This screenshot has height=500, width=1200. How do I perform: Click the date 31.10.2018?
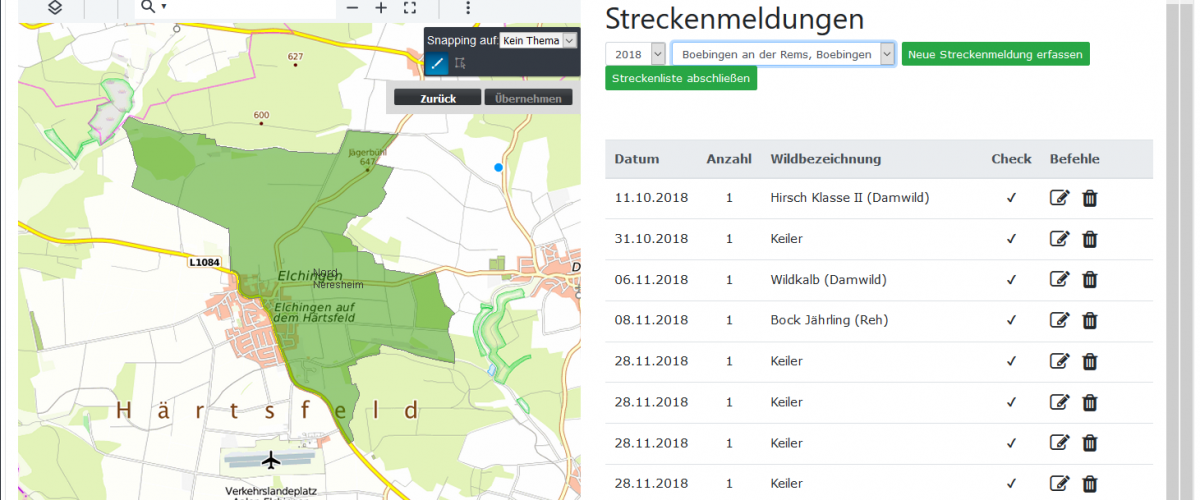[651, 239]
